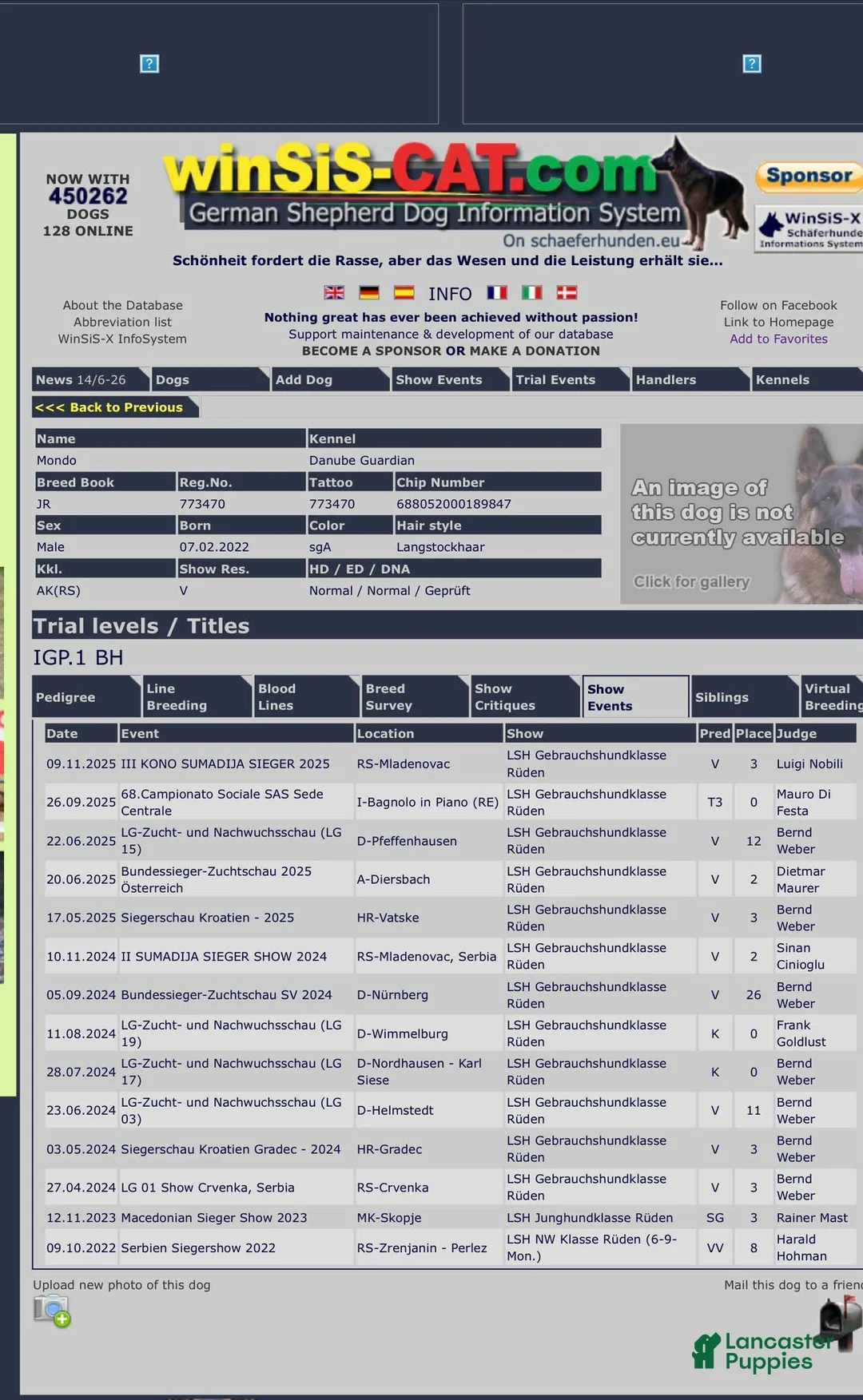Select the Show Events dog tab
This screenshot has height=1400, width=863.
pos(635,696)
